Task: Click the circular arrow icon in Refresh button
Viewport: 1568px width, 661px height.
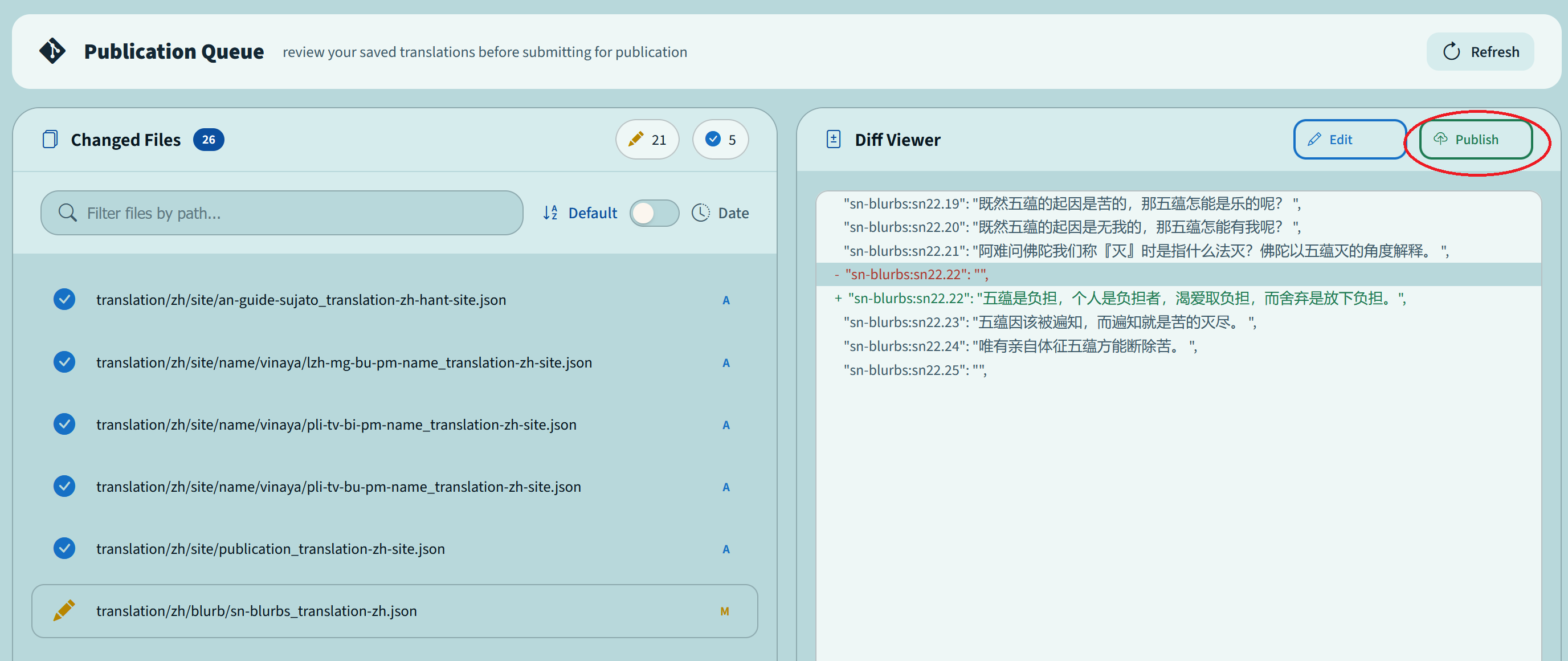Action: (1452, 52)
